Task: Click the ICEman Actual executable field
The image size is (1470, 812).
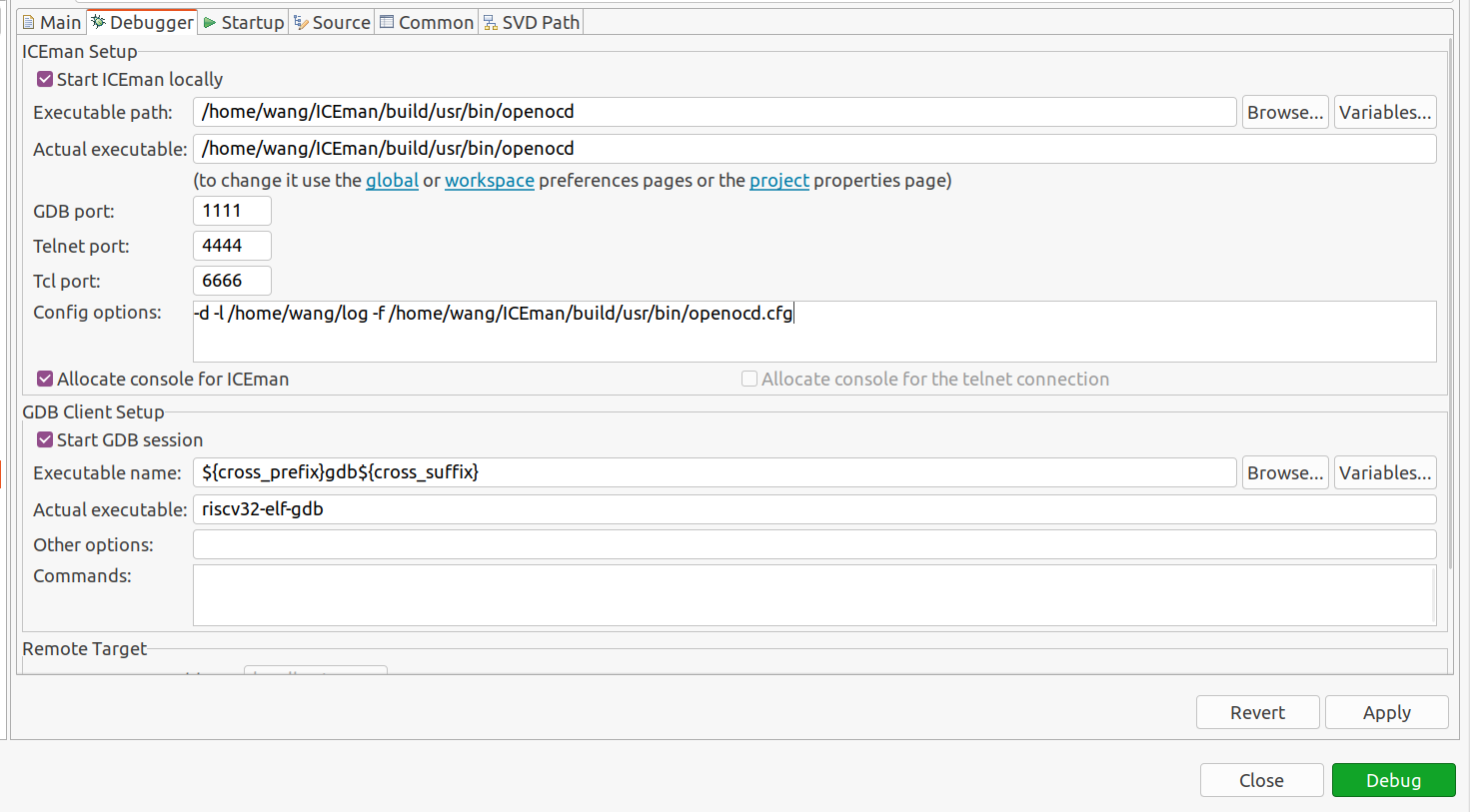Action: (x=814, y=149)
